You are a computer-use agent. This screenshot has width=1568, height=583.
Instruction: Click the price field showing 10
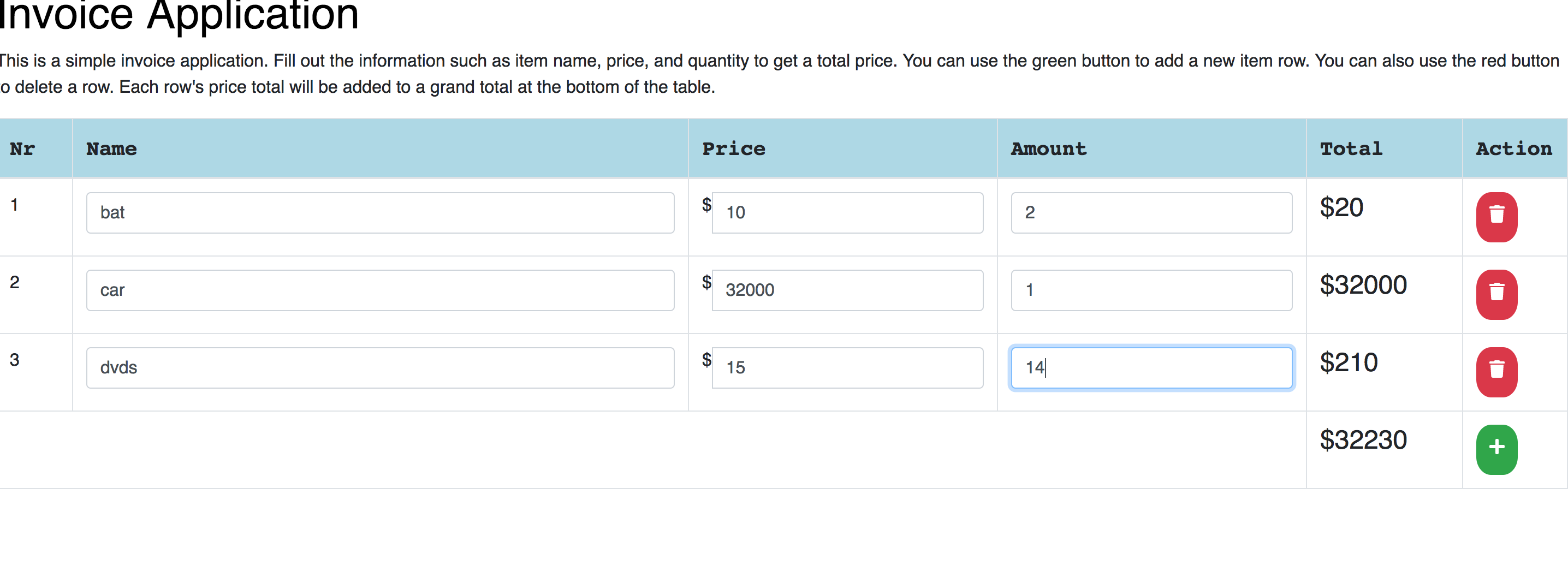[847, 212]
